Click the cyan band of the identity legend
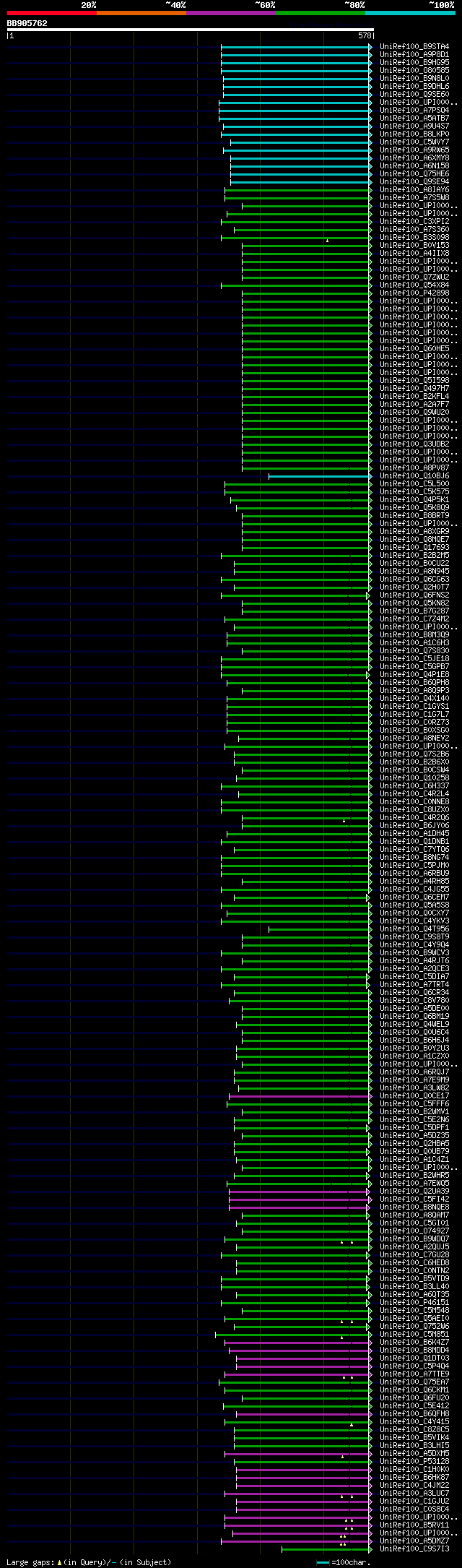 [410, 13]
